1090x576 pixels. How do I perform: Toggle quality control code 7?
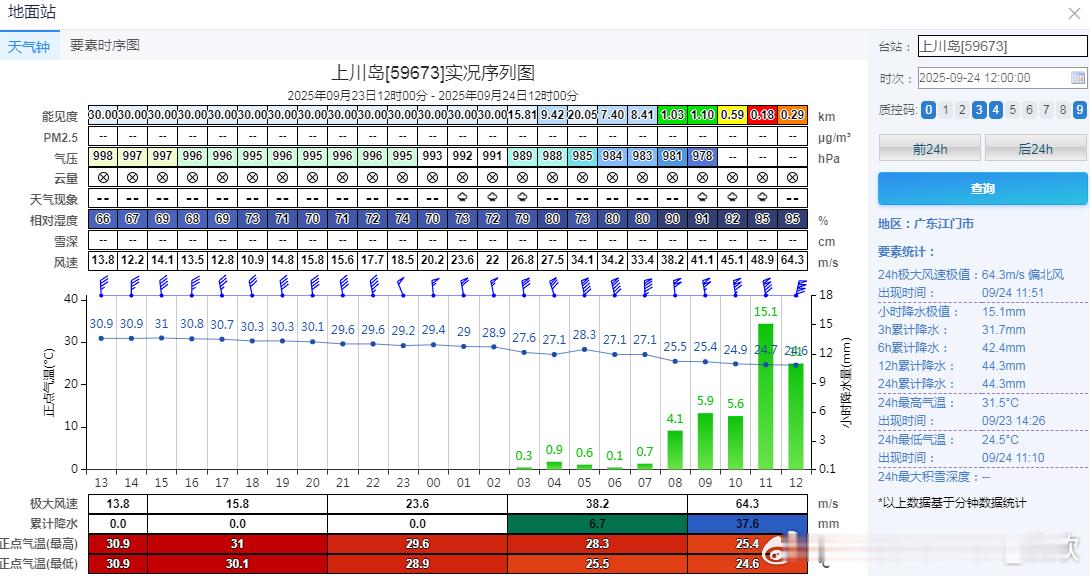pyautogui.click(x=1046, y=109)
